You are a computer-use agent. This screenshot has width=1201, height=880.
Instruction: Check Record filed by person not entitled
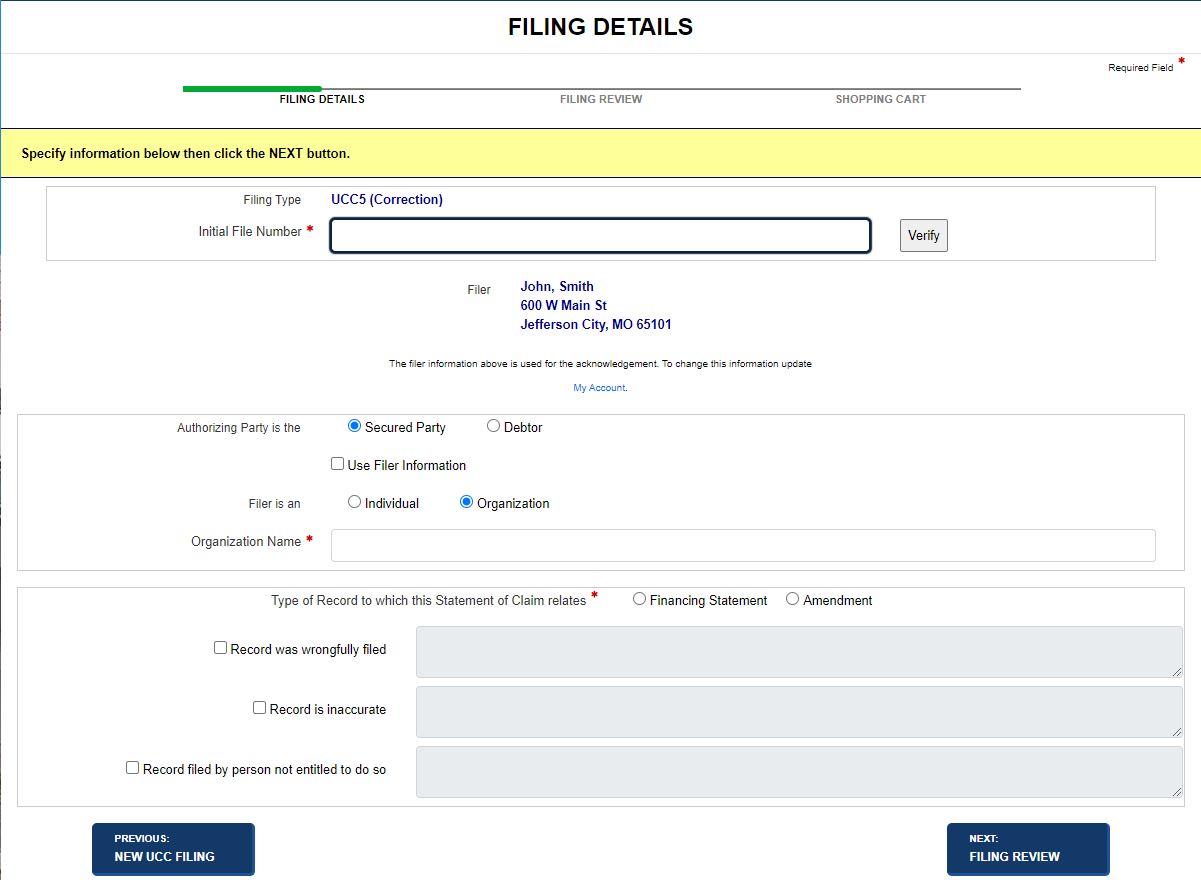click(132, 767)
